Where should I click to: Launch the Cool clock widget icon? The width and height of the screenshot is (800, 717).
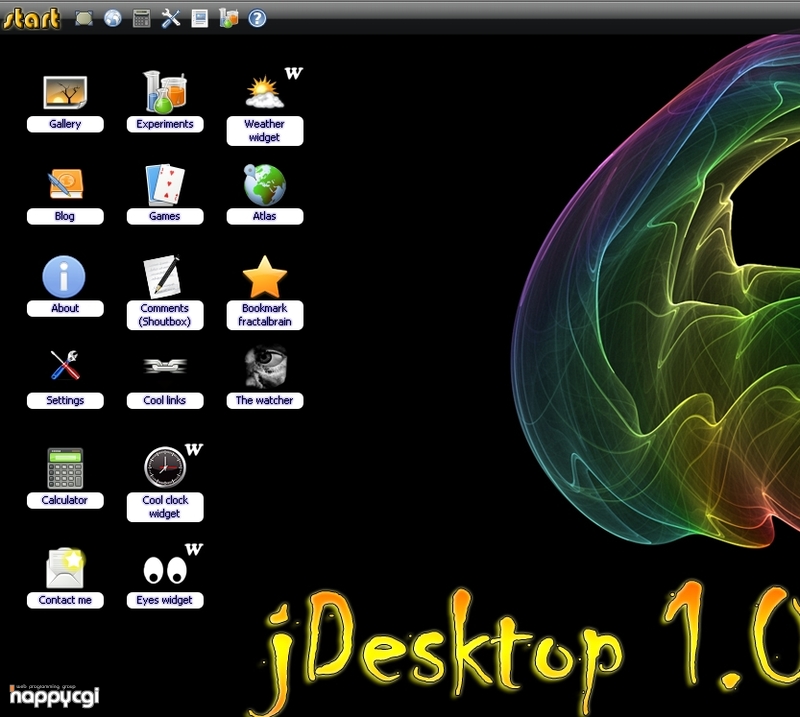165,467
